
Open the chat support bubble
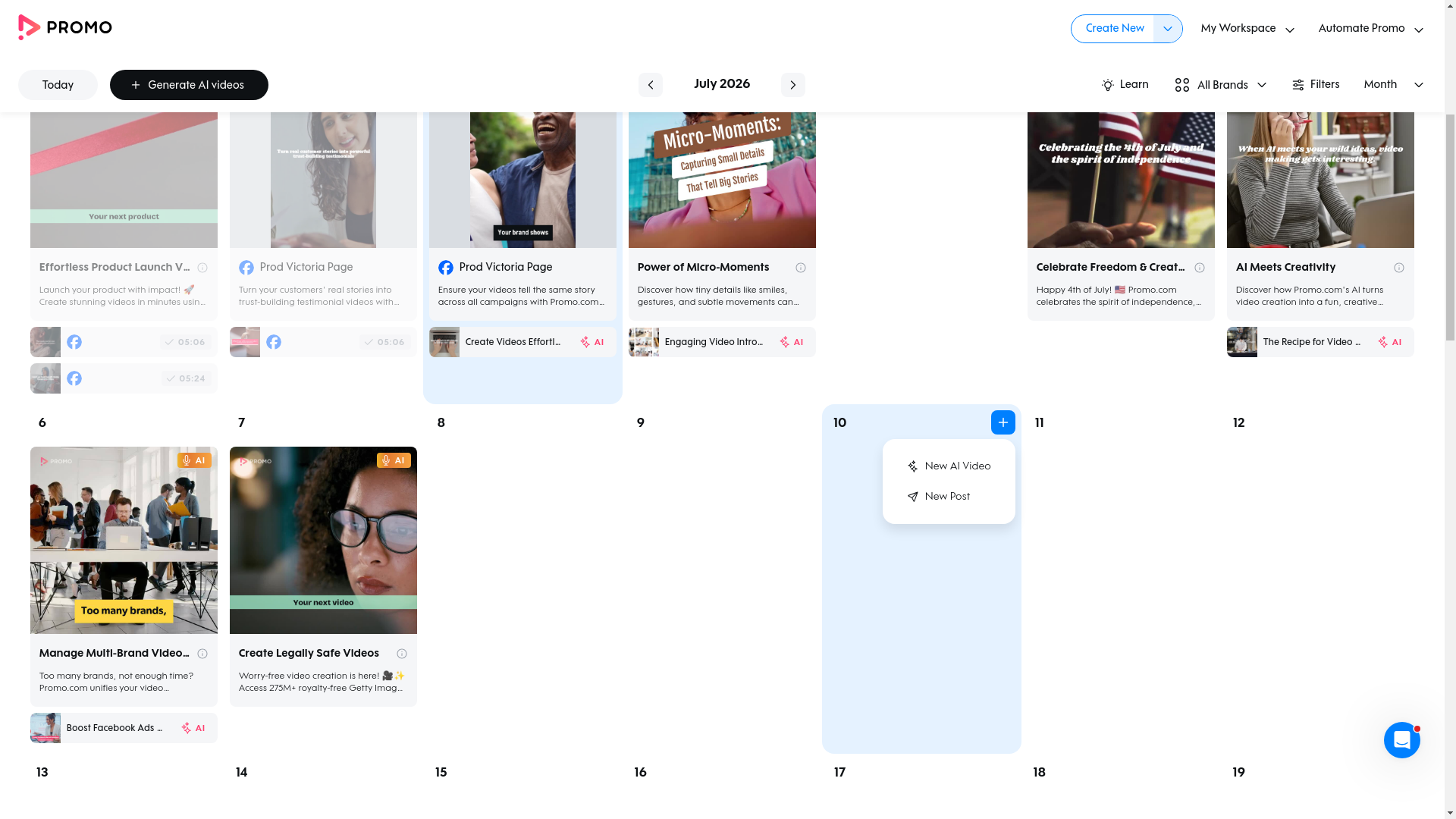tap(1401, 739)
